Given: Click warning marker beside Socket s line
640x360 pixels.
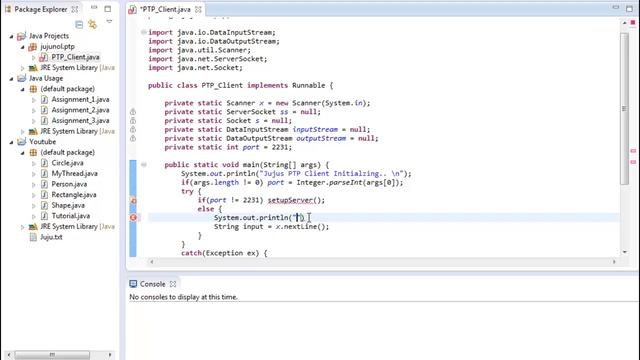Looking at the screenshot, I should [x=133, y=121].
